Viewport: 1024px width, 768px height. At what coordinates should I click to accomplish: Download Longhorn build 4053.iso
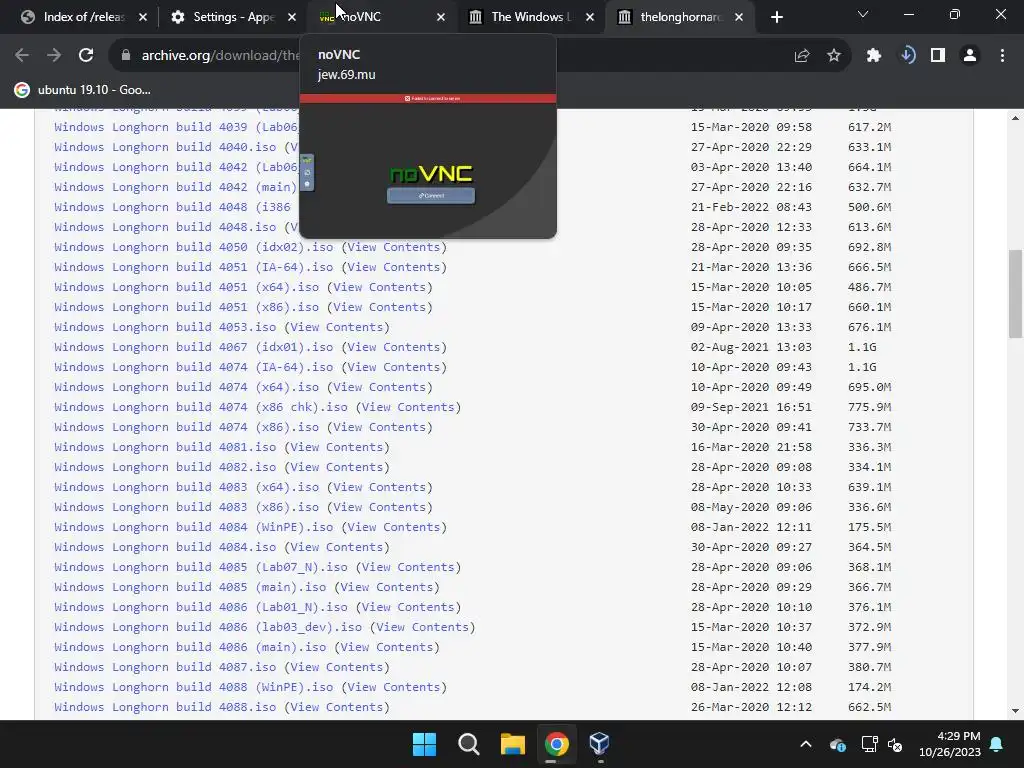tap(165, 327)
